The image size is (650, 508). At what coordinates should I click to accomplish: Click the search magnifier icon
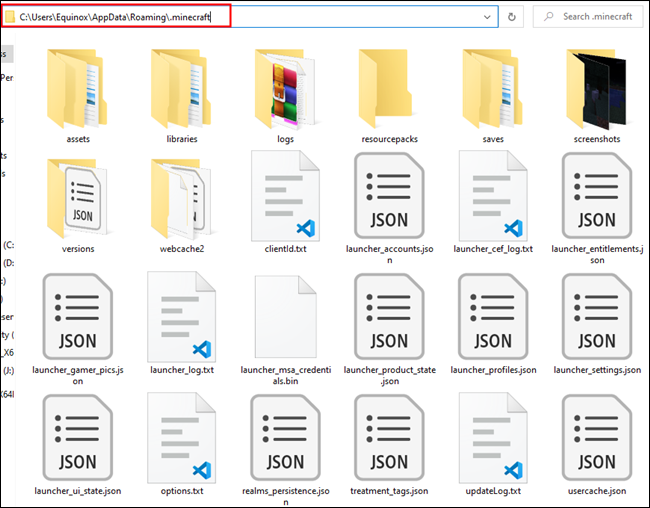pos(548,17)
